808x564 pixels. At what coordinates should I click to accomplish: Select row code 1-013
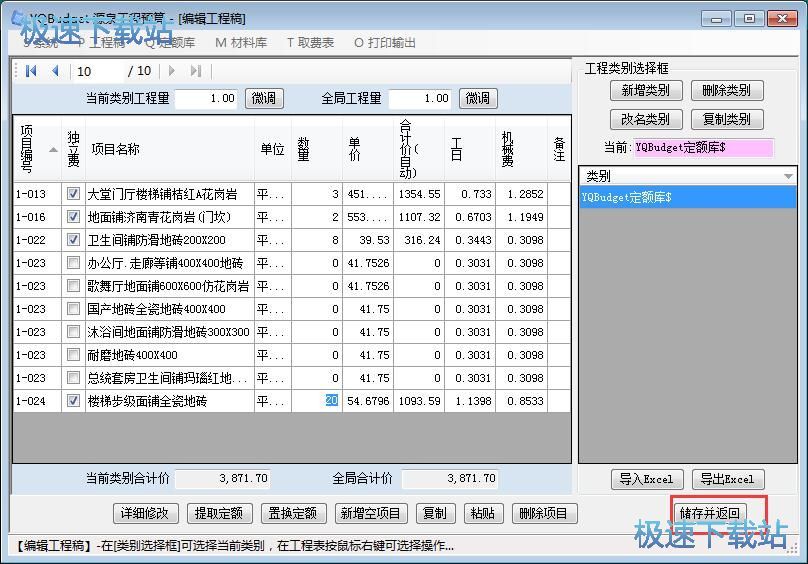37,194
